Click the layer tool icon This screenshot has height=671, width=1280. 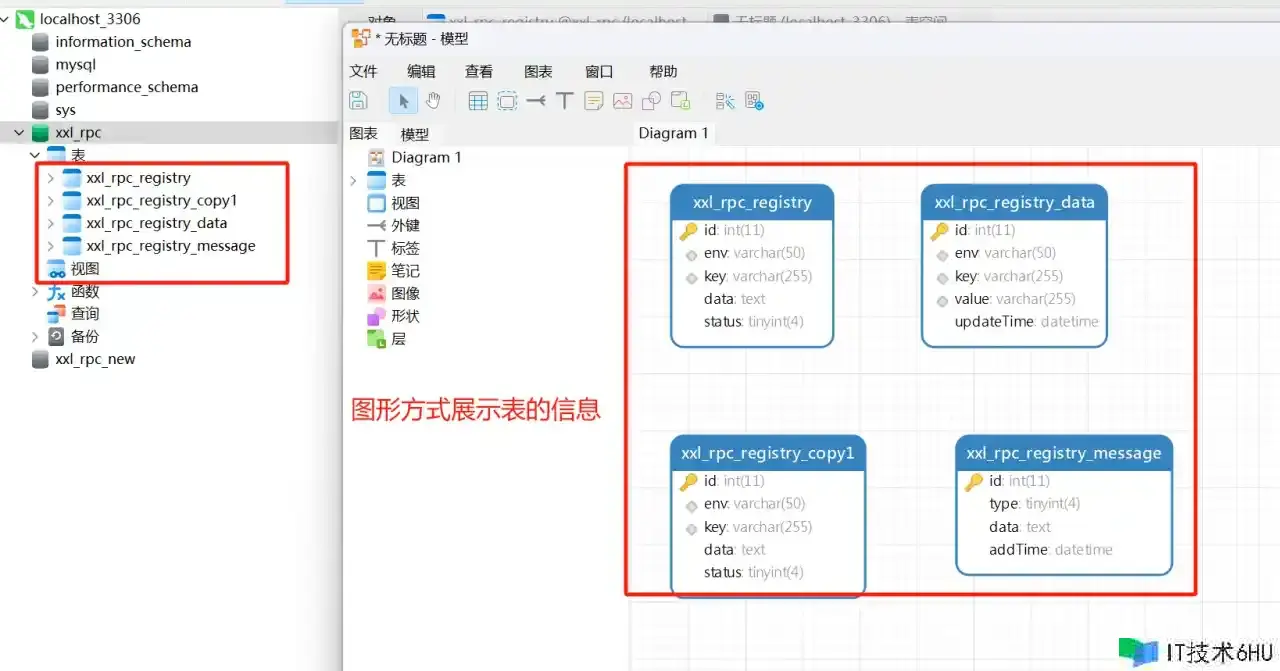point(680,101)
